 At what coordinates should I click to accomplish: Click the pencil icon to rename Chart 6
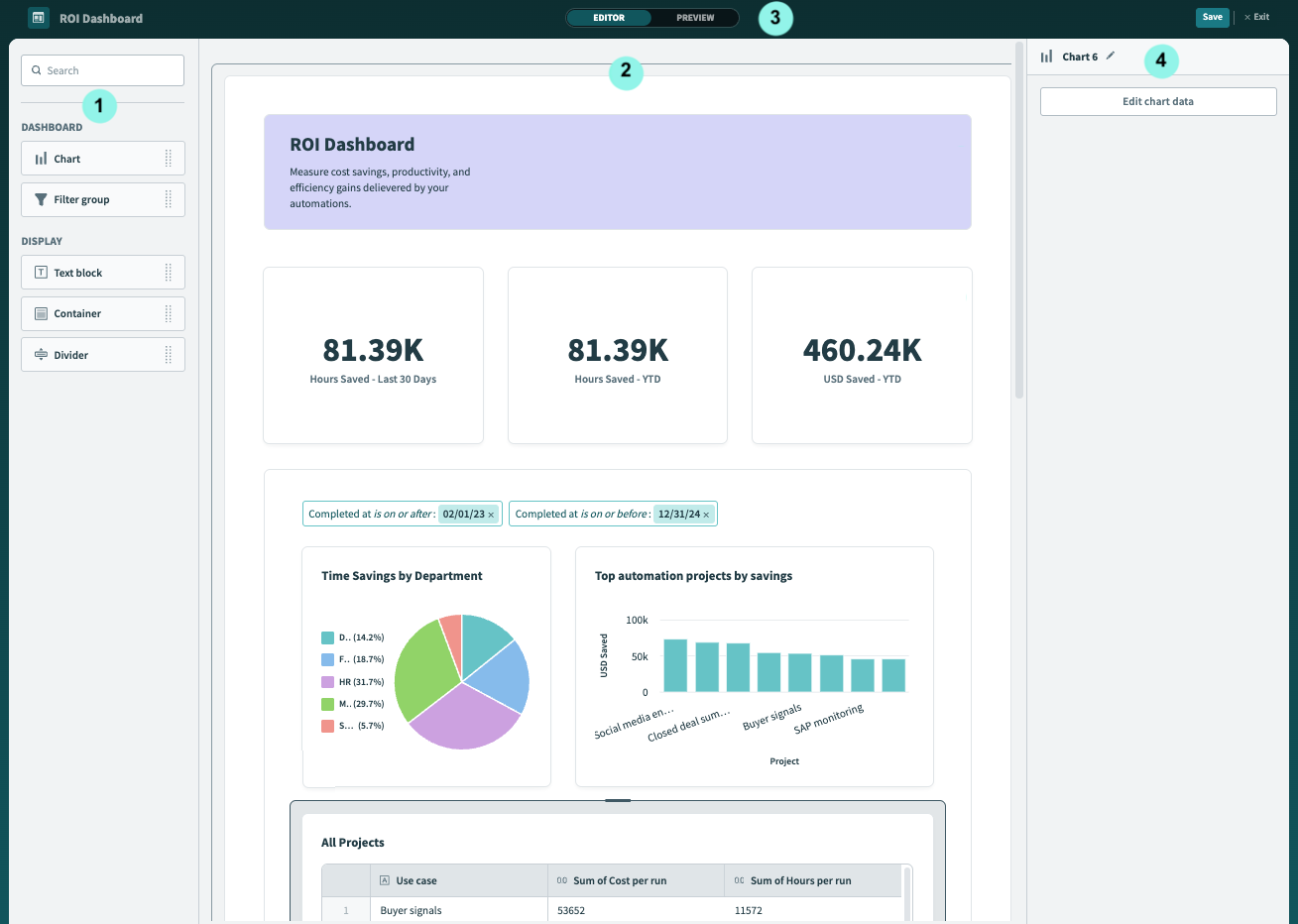tap(1109, 57)
